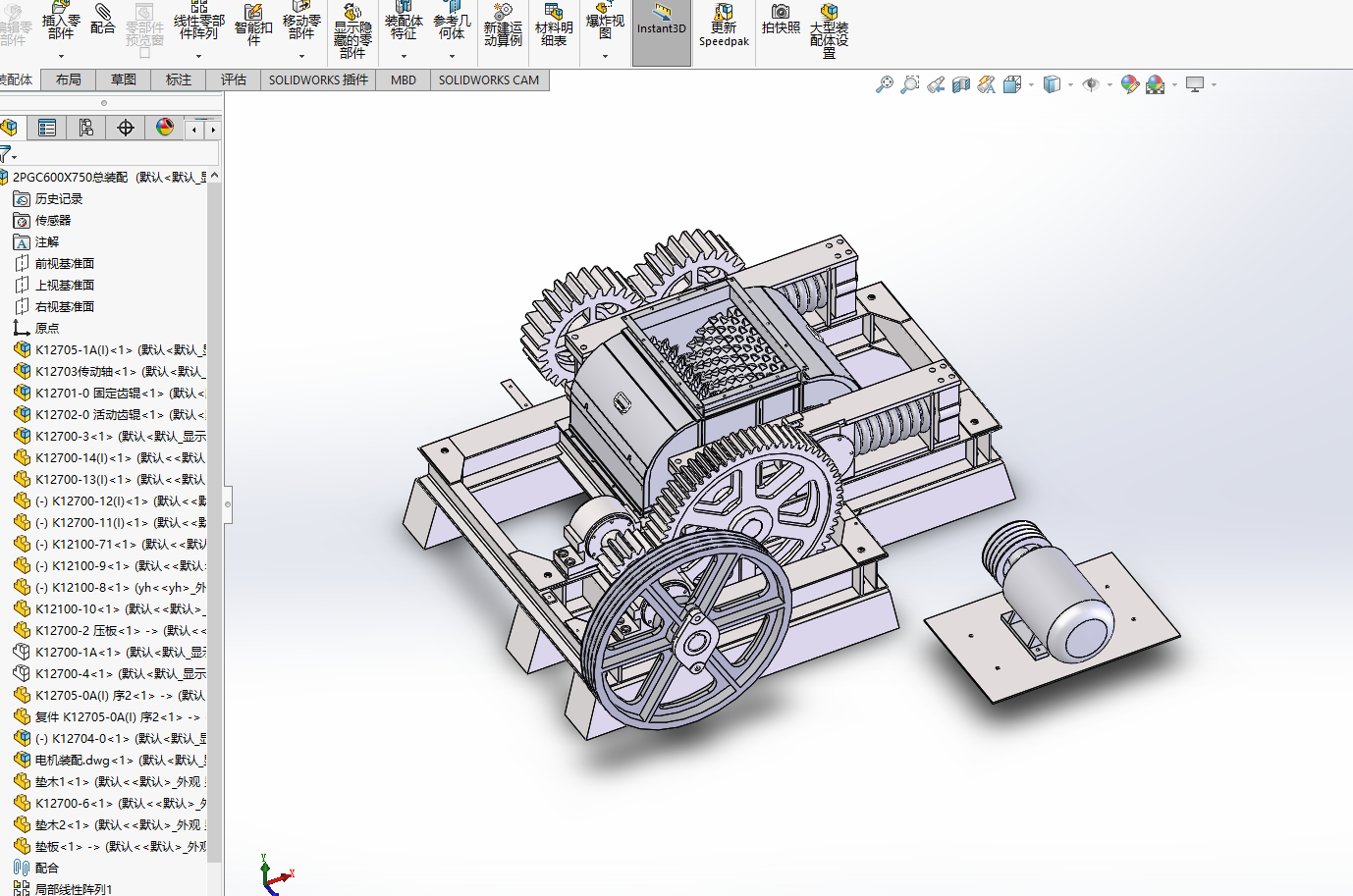Click Update Speedpak (更新 Speedpak)

click(x=724, y=25)
